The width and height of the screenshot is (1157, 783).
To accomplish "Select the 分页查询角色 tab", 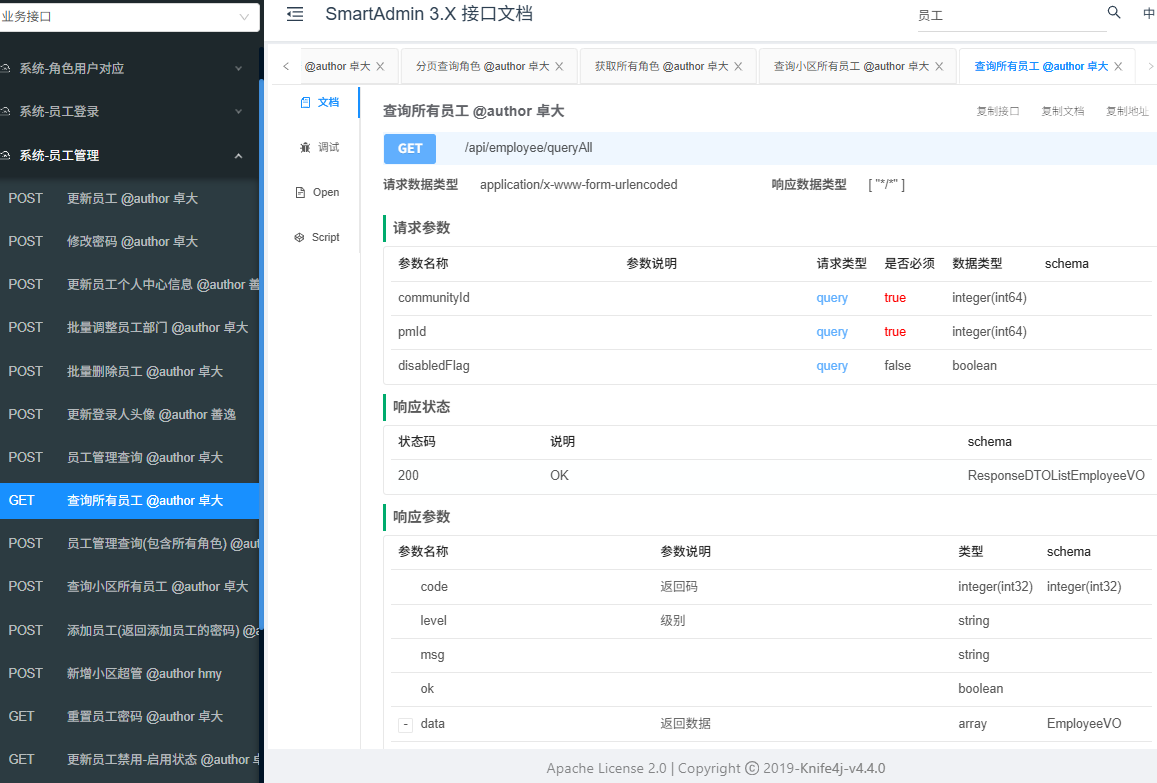I will (x=483, y=66).
